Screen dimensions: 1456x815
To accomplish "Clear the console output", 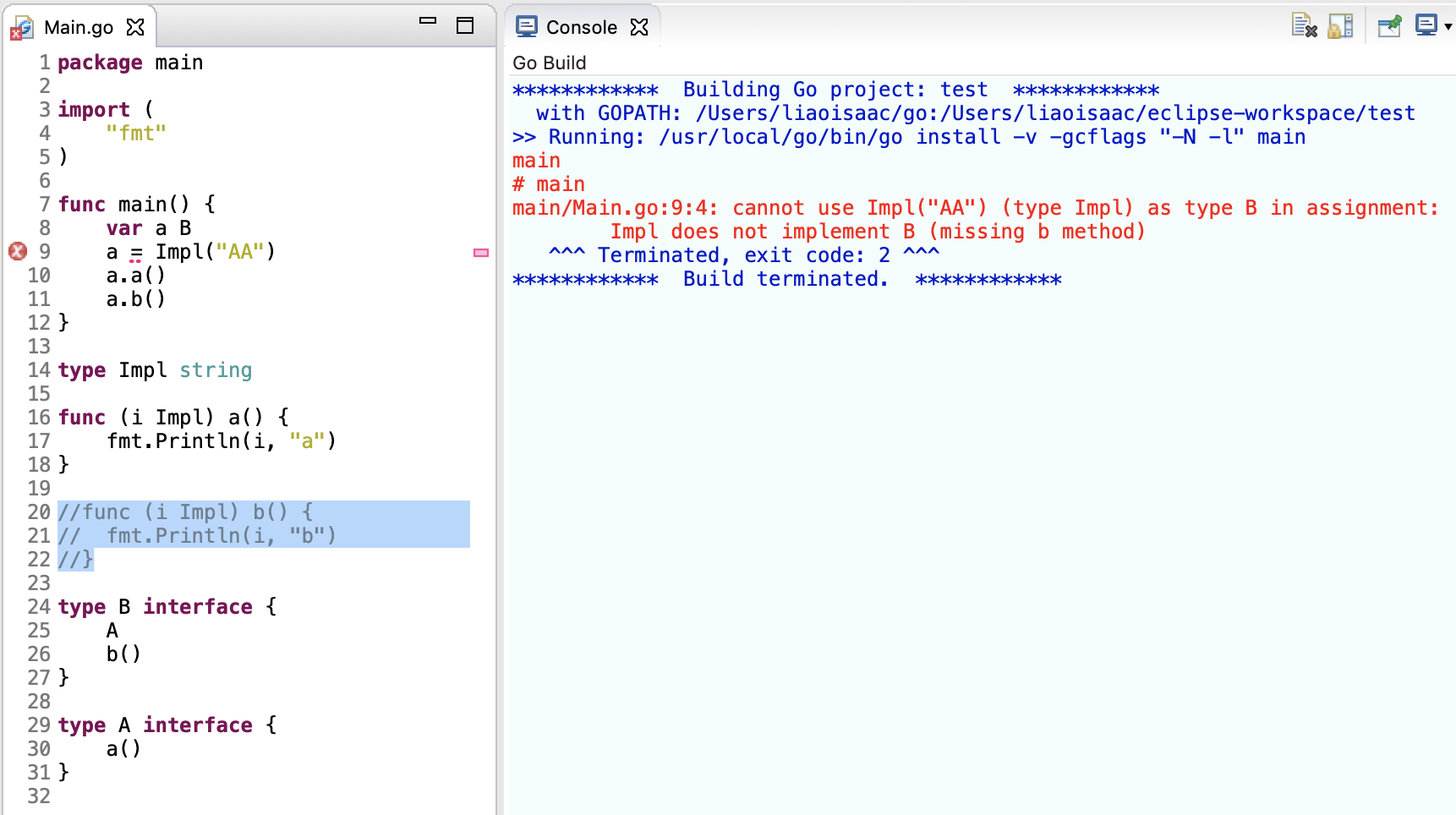I will 1304,26.
